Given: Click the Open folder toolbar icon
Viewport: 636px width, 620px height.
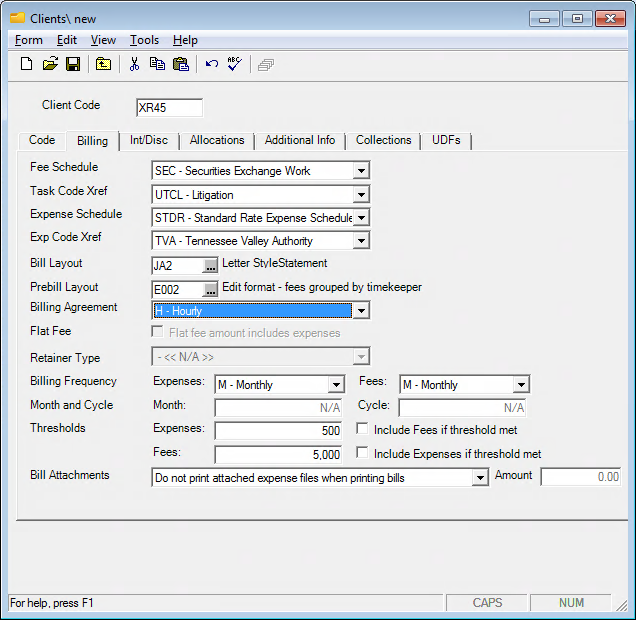Looking at the screenshot, I should point(50,64).
